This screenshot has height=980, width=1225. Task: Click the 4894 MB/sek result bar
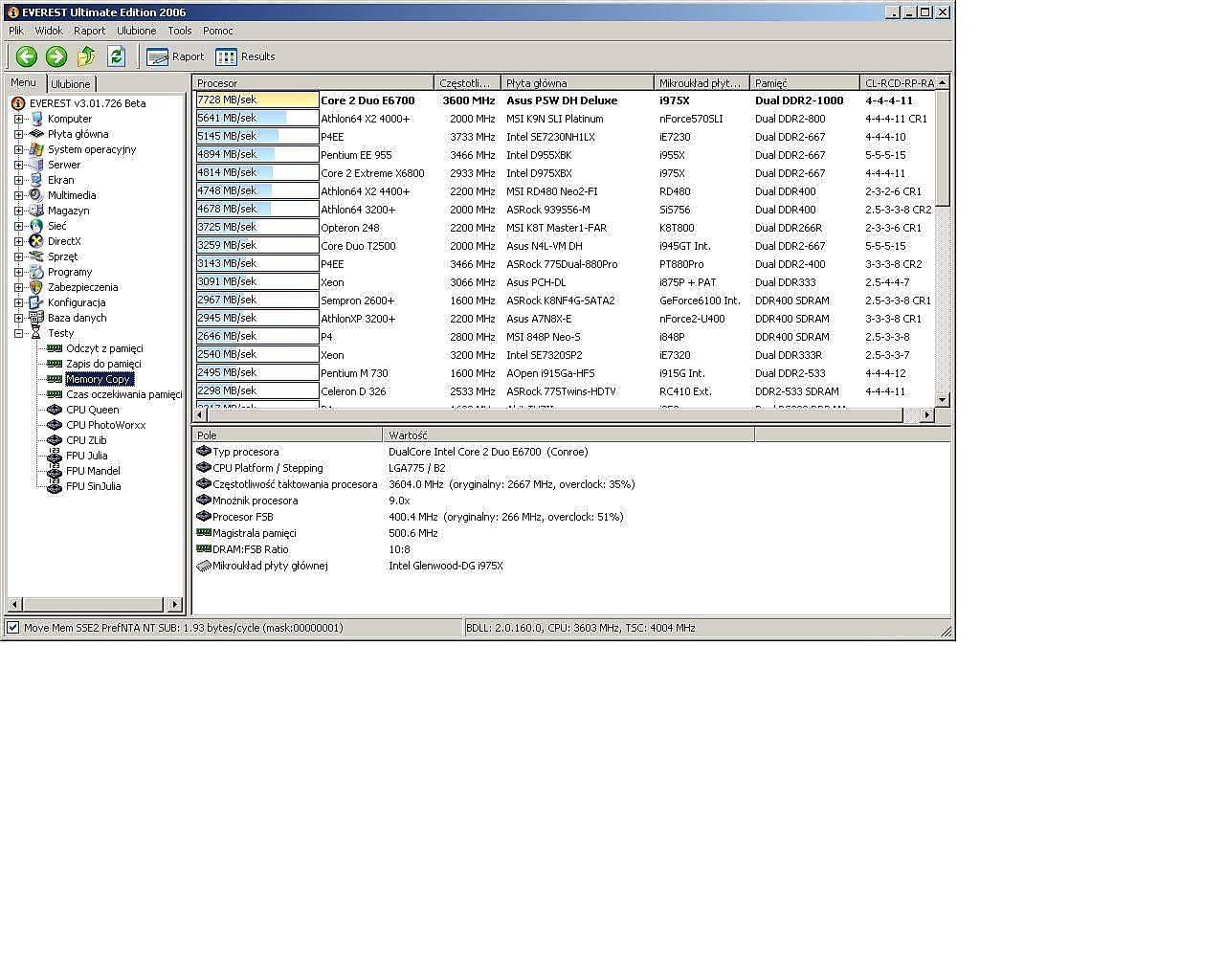click(x=257, y=154)
